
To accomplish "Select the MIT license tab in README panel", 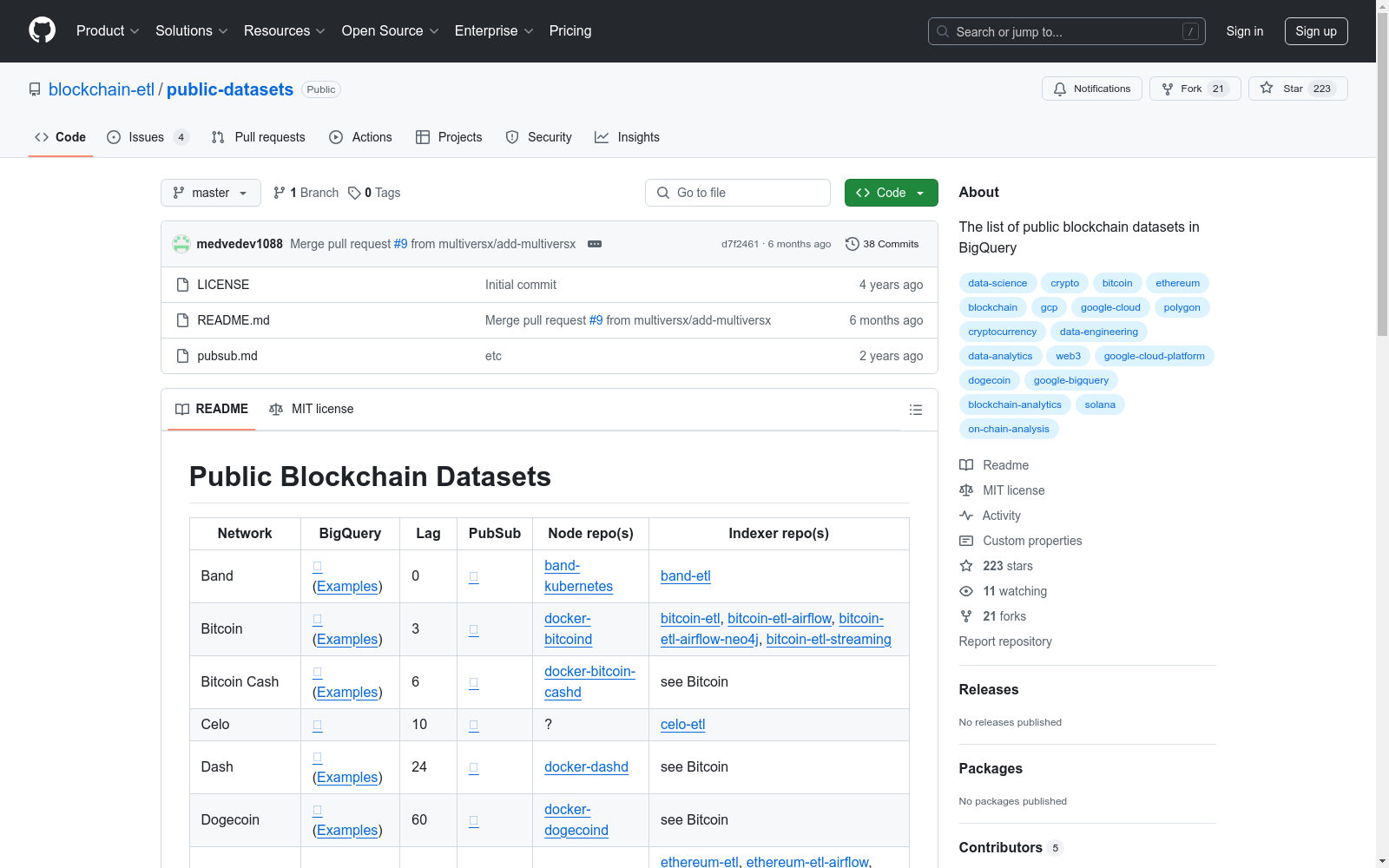I will point(312,409).
